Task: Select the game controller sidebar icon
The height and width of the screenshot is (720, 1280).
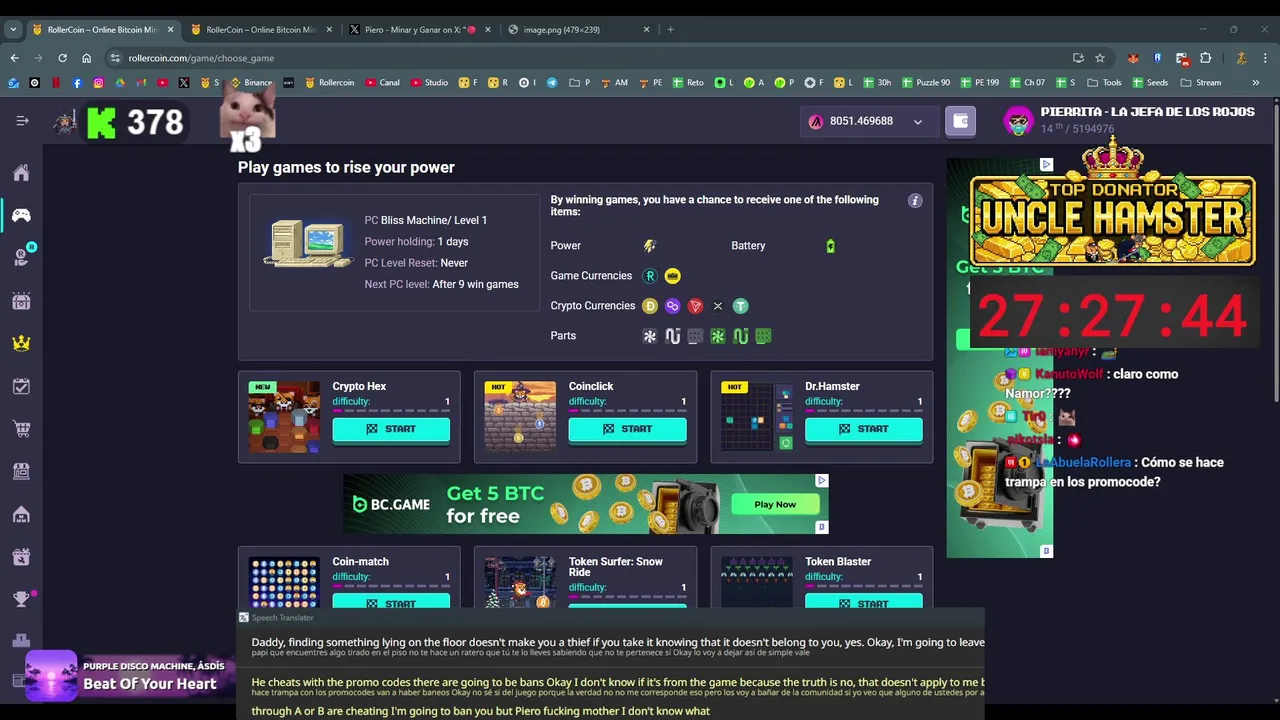Action: click(21, 215)
